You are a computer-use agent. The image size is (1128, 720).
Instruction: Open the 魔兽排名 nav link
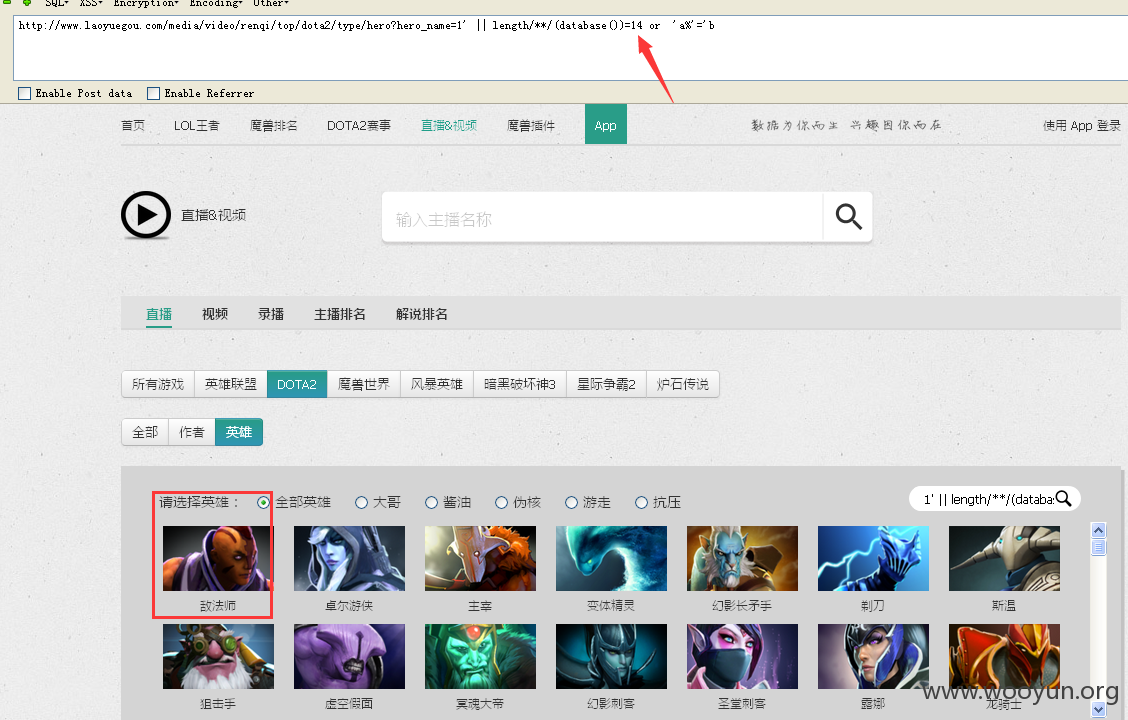(273, 125)
